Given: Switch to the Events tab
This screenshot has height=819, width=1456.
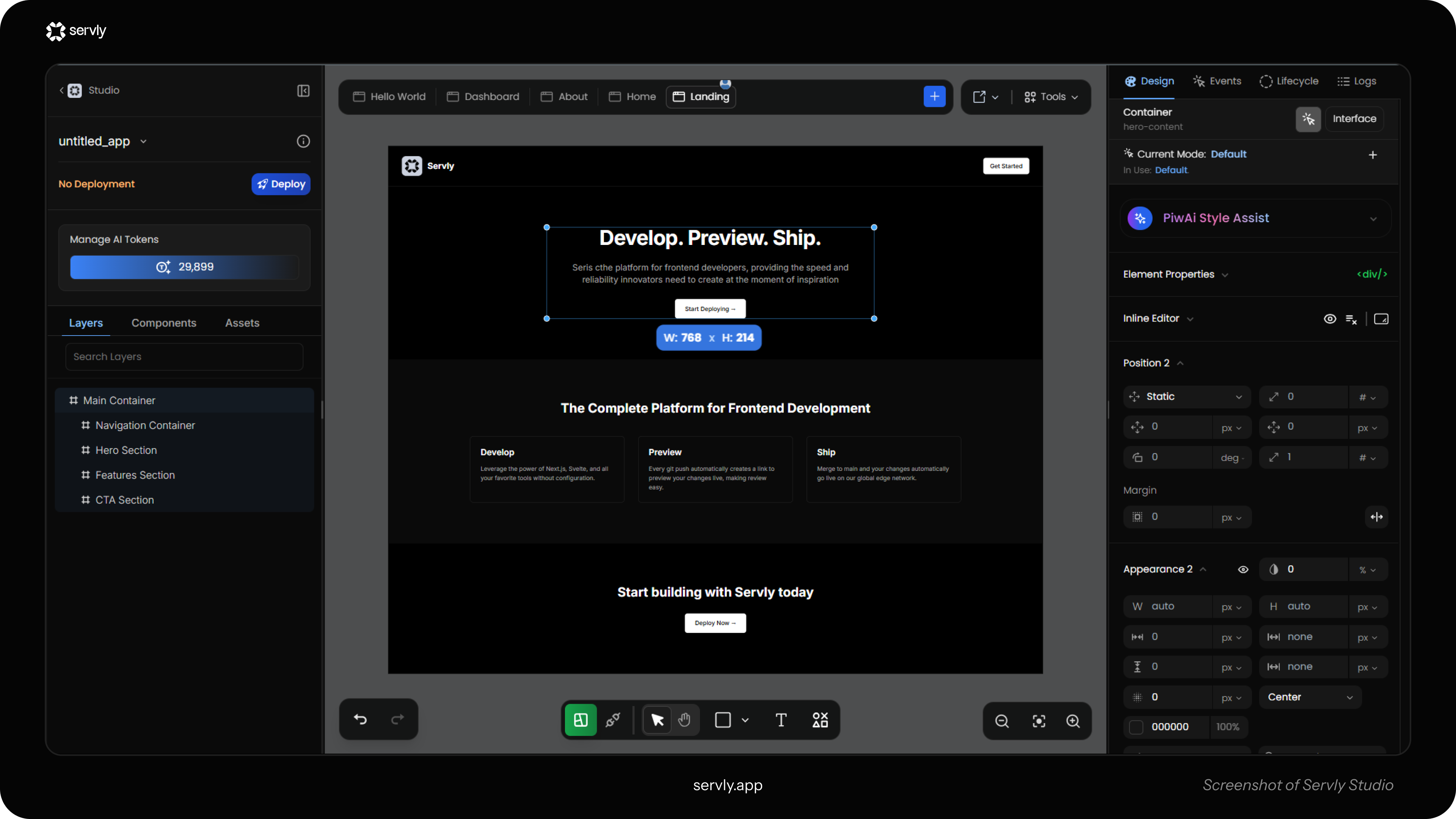Looking at the screenshot, I should [x=1217, y=82].
